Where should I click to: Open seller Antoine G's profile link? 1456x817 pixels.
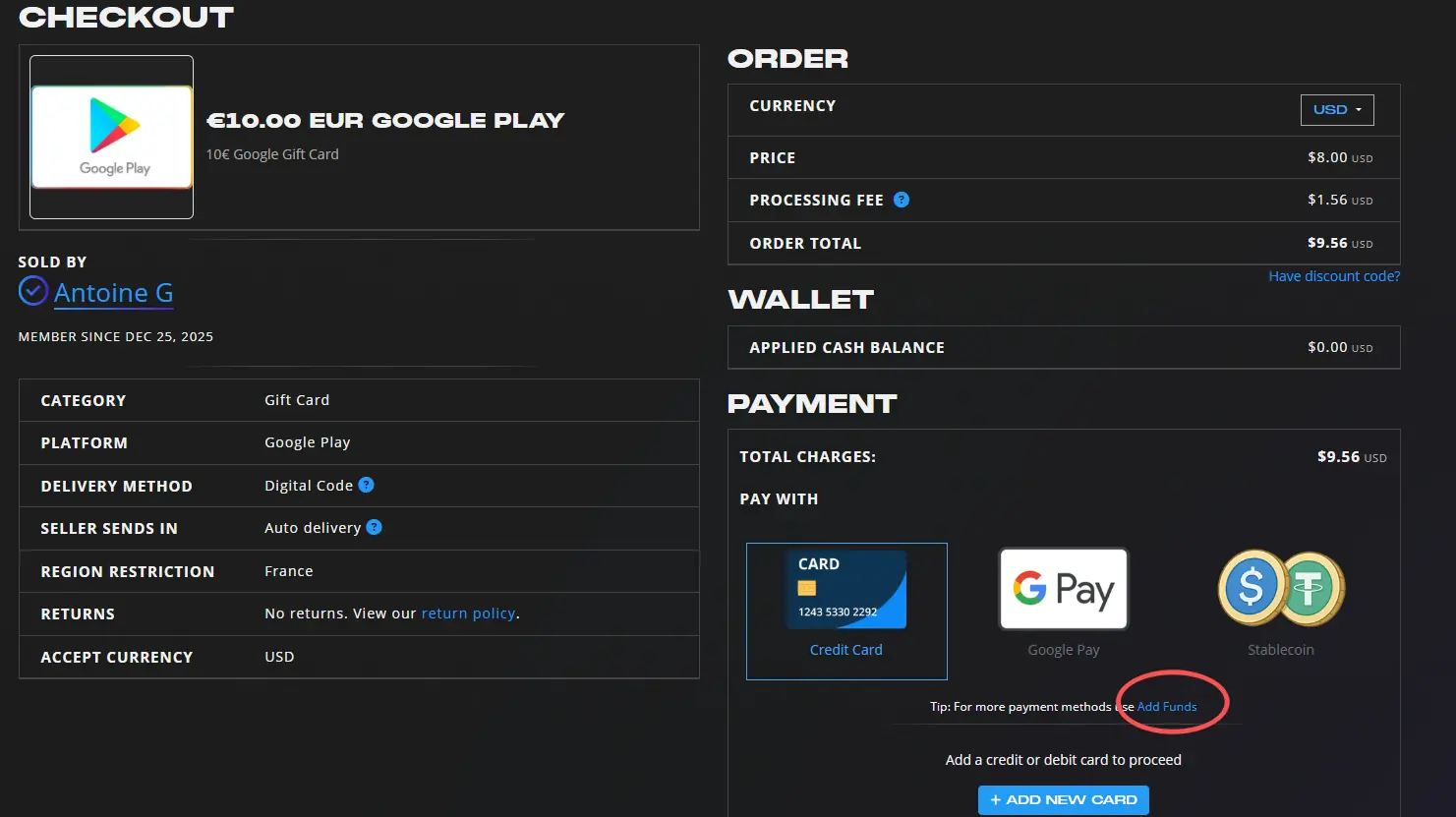pos(114,293)
